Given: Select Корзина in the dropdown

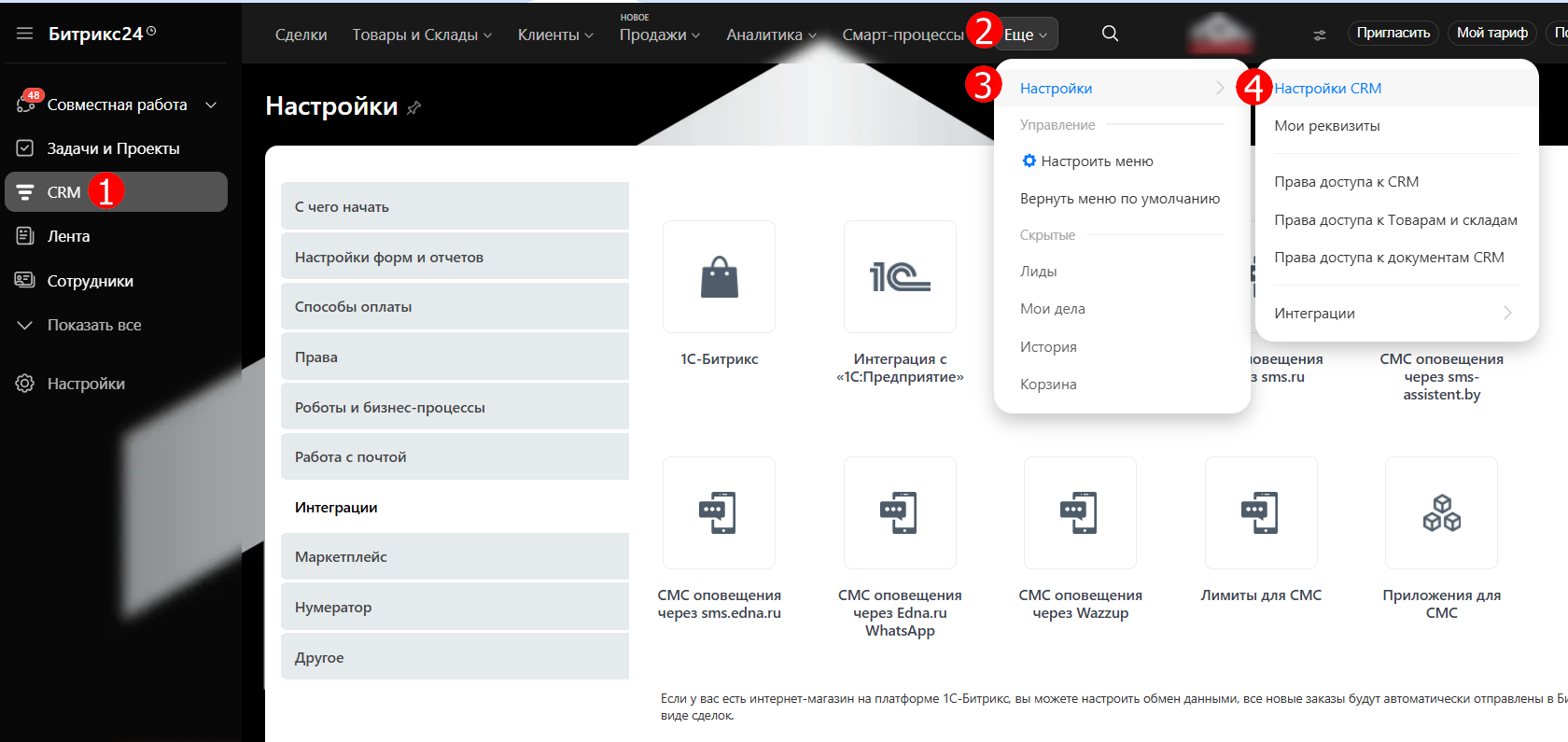Looking at the screenshot, I should 1048,384.
